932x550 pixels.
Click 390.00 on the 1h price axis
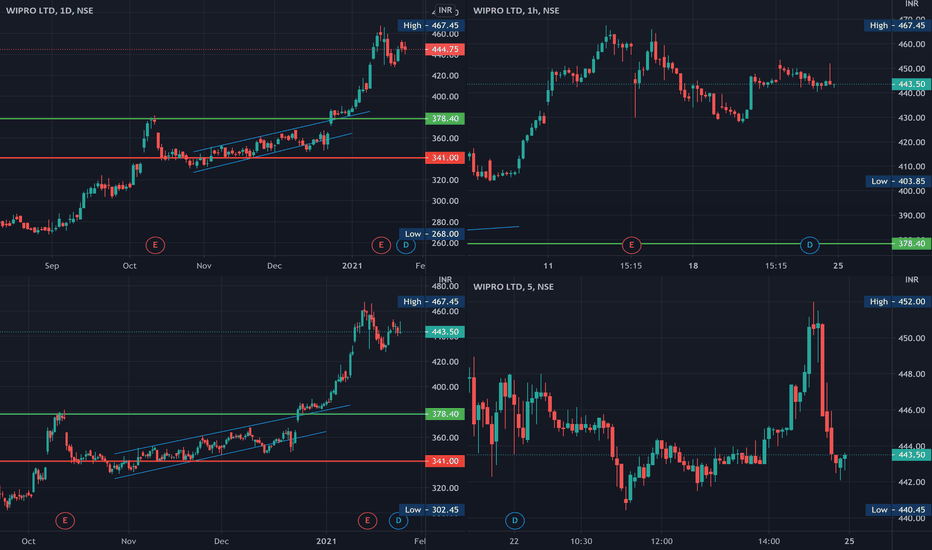(912, 215)
